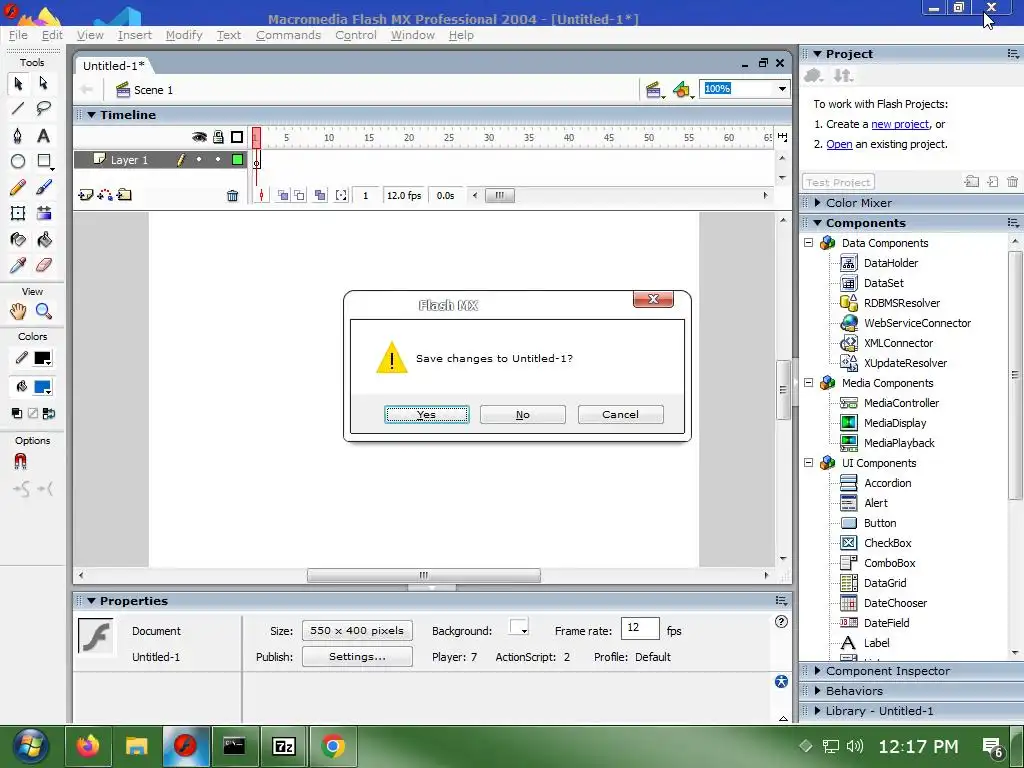
Task: Select the Paint Bucket tool
Action: click(x=44, y=240)
